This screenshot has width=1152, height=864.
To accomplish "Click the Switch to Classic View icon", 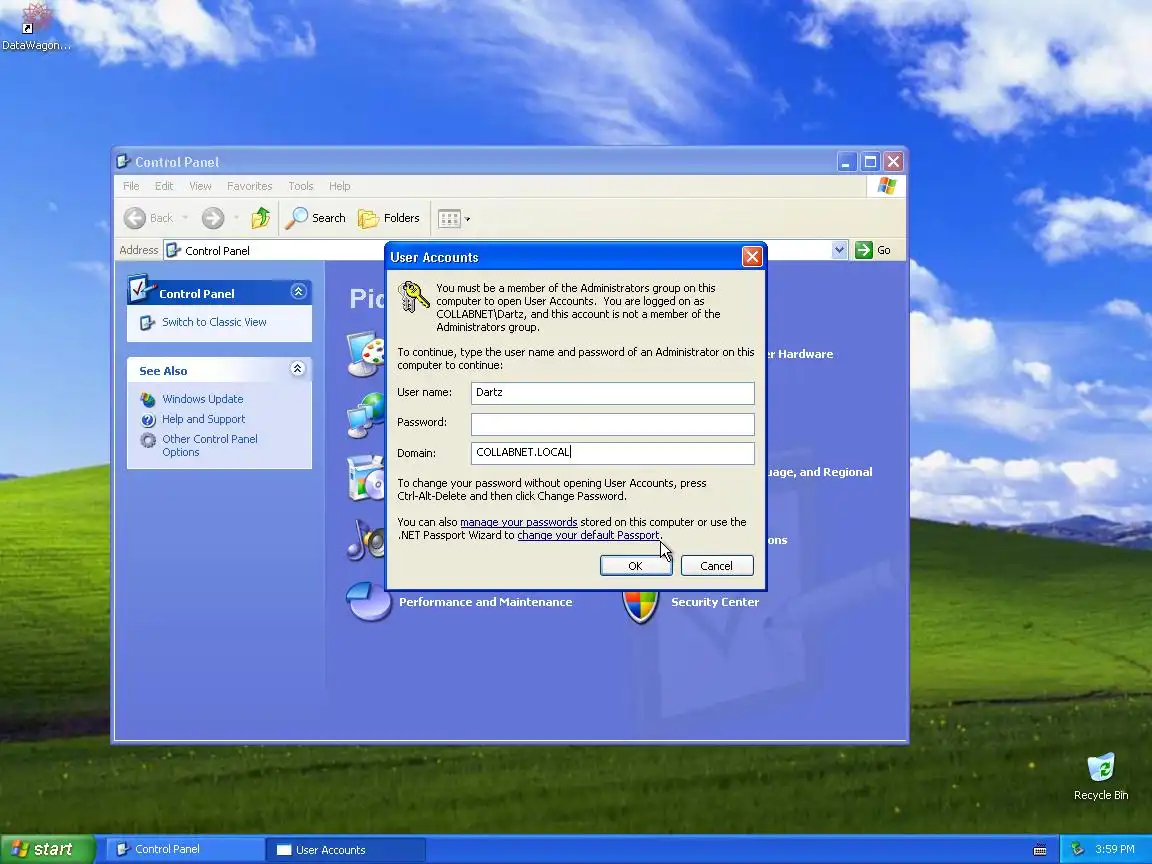I will coord(147,323).
